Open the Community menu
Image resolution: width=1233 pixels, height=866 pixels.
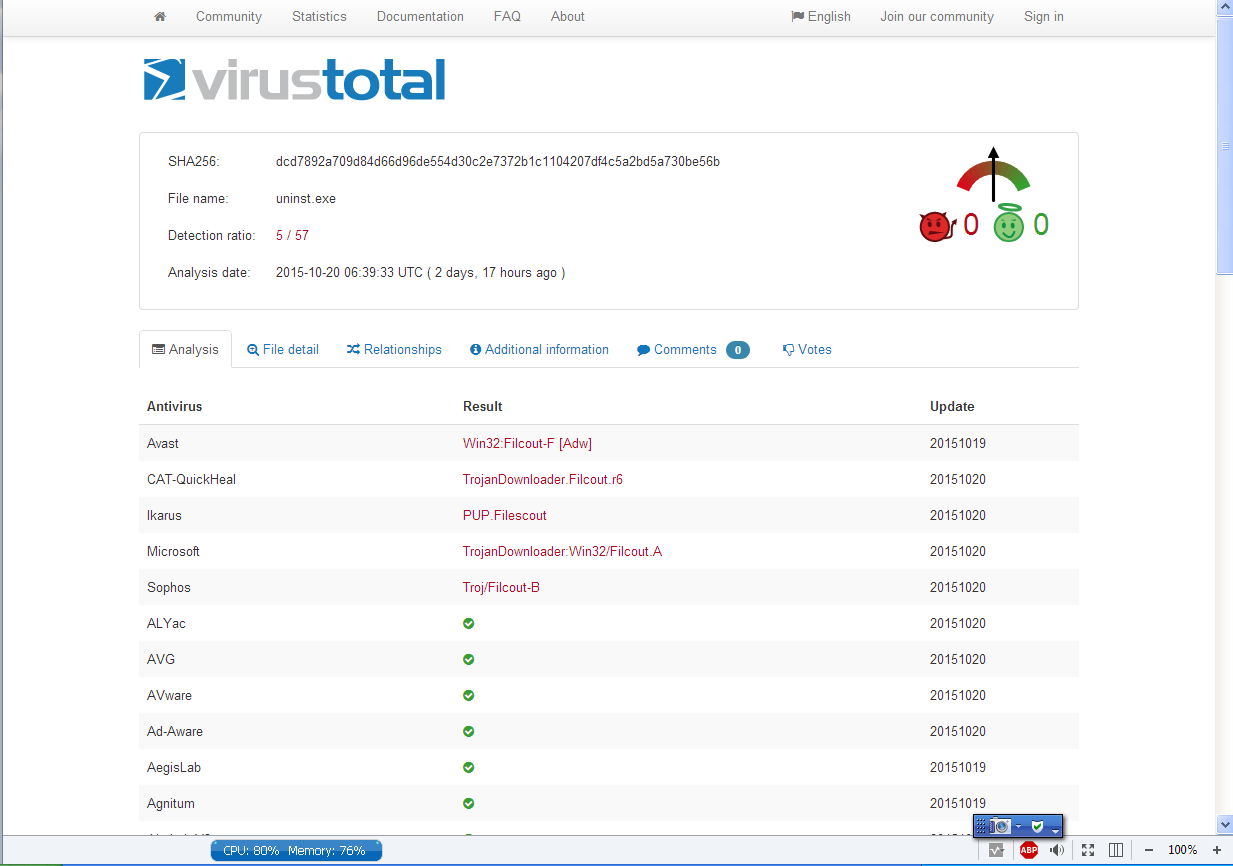(x=229, y=16)
